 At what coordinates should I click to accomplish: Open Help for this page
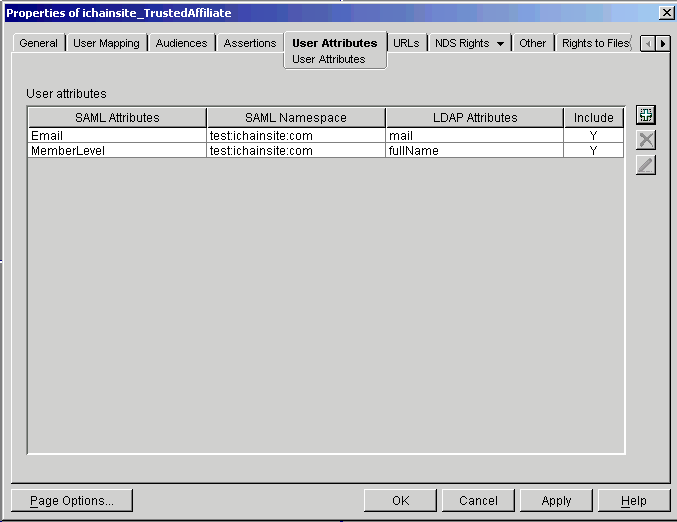(634, 500)
